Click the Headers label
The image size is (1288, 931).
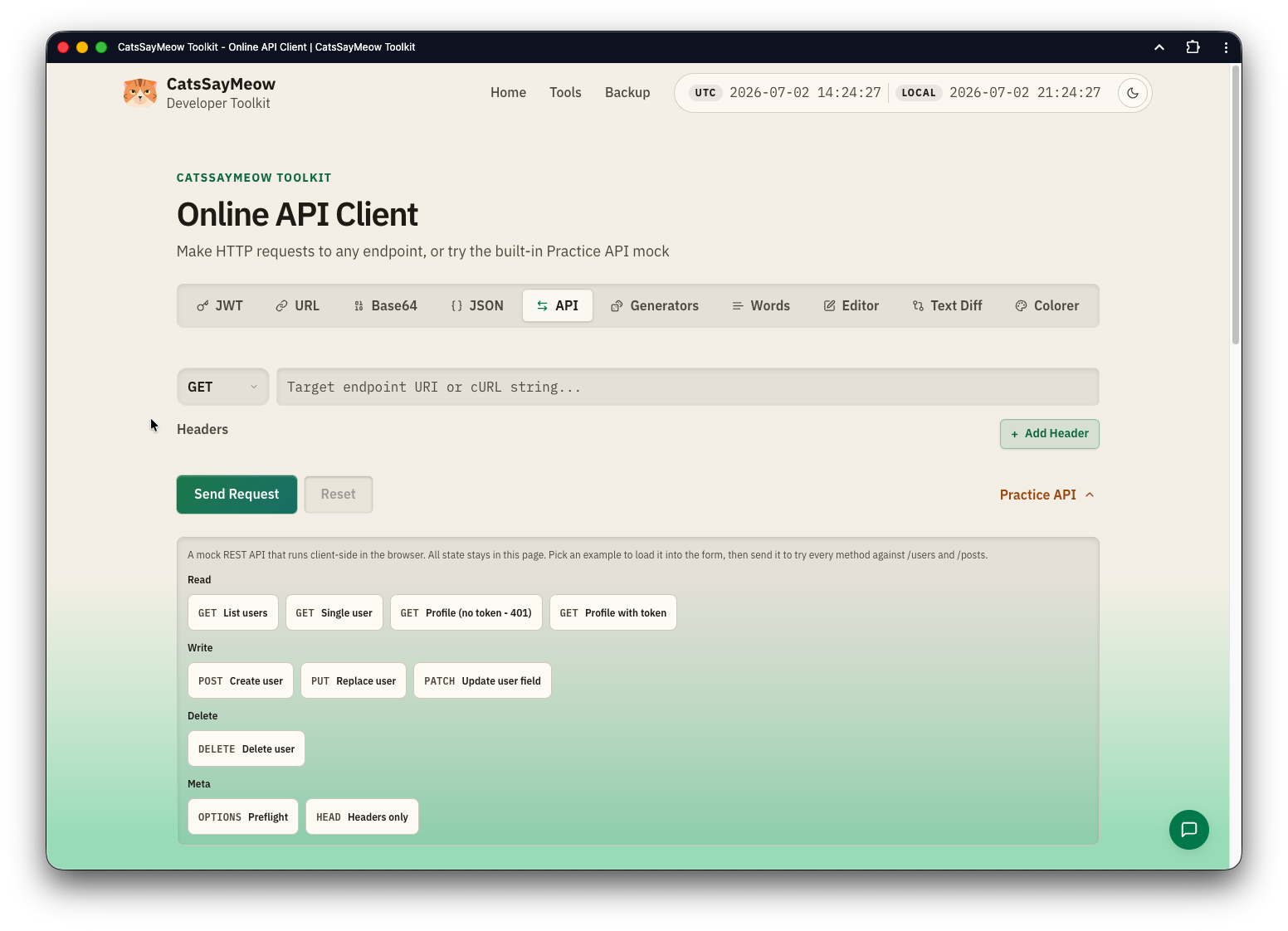click(x=202, y=429)
